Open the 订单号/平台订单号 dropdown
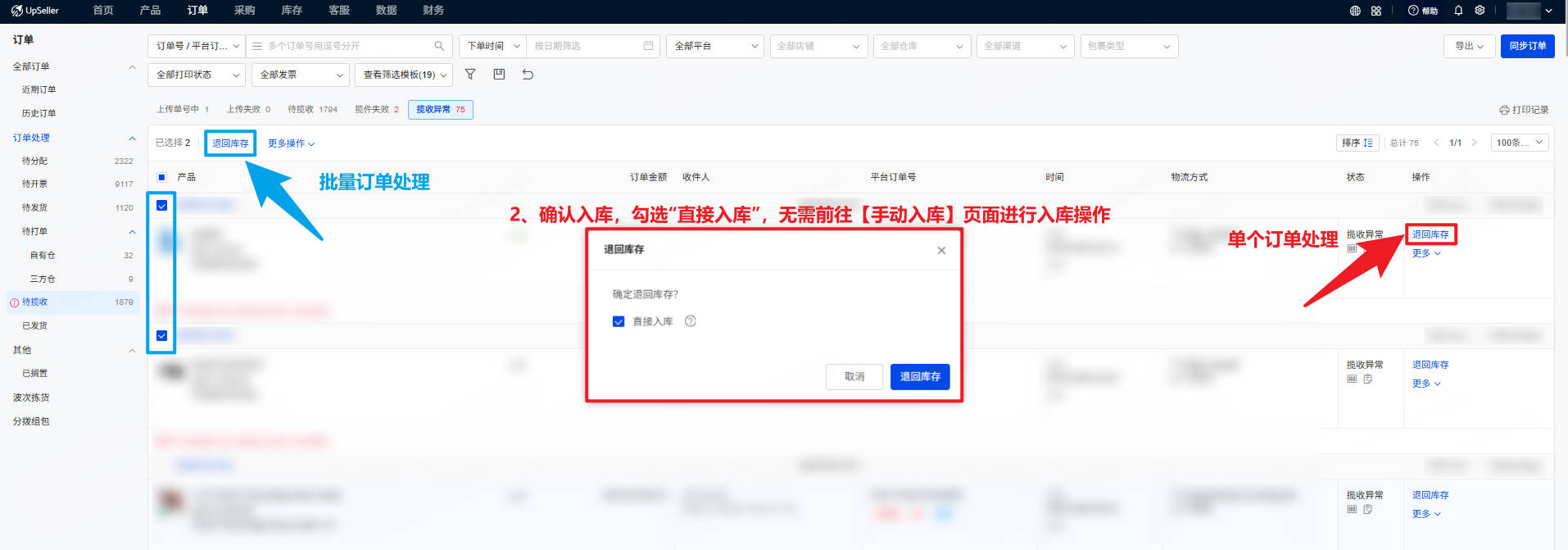The height and width of the screenshot is (550, 1568). pos(197,46)
